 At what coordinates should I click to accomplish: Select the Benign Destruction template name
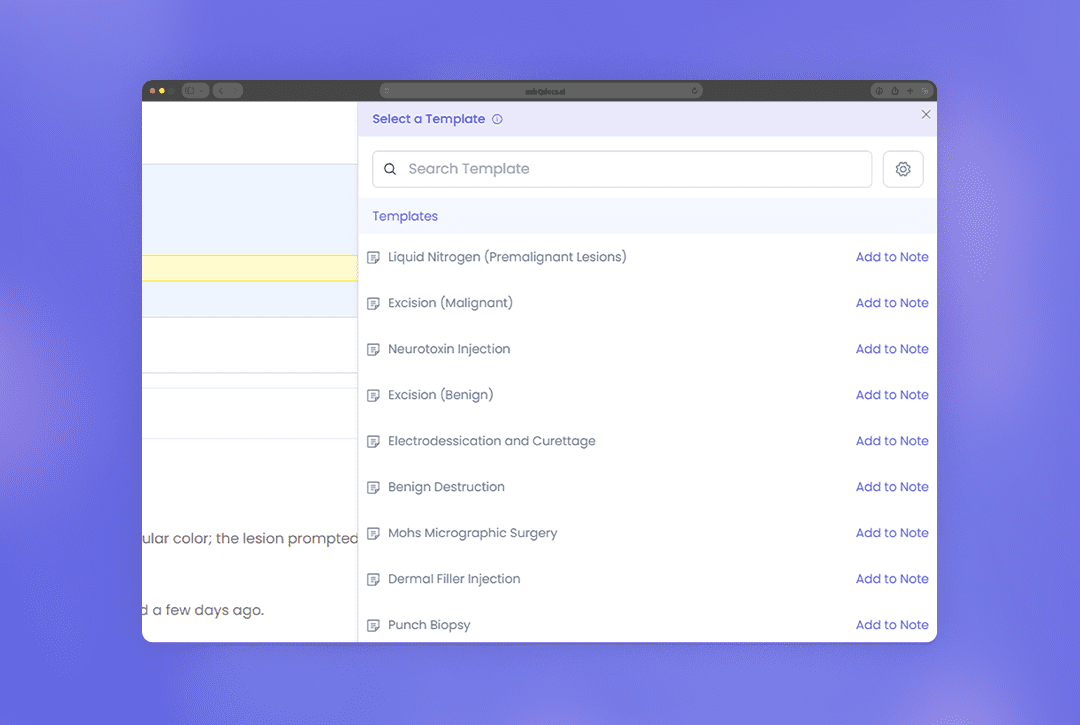[x=446, y=487]
